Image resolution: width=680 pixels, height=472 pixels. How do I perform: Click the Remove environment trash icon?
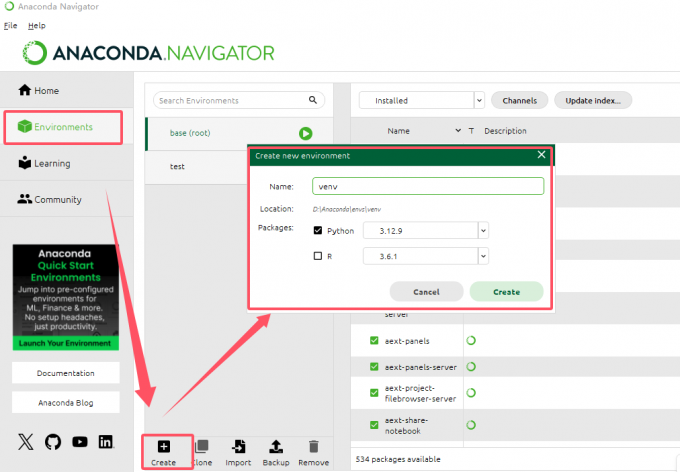tap(314, 446)
